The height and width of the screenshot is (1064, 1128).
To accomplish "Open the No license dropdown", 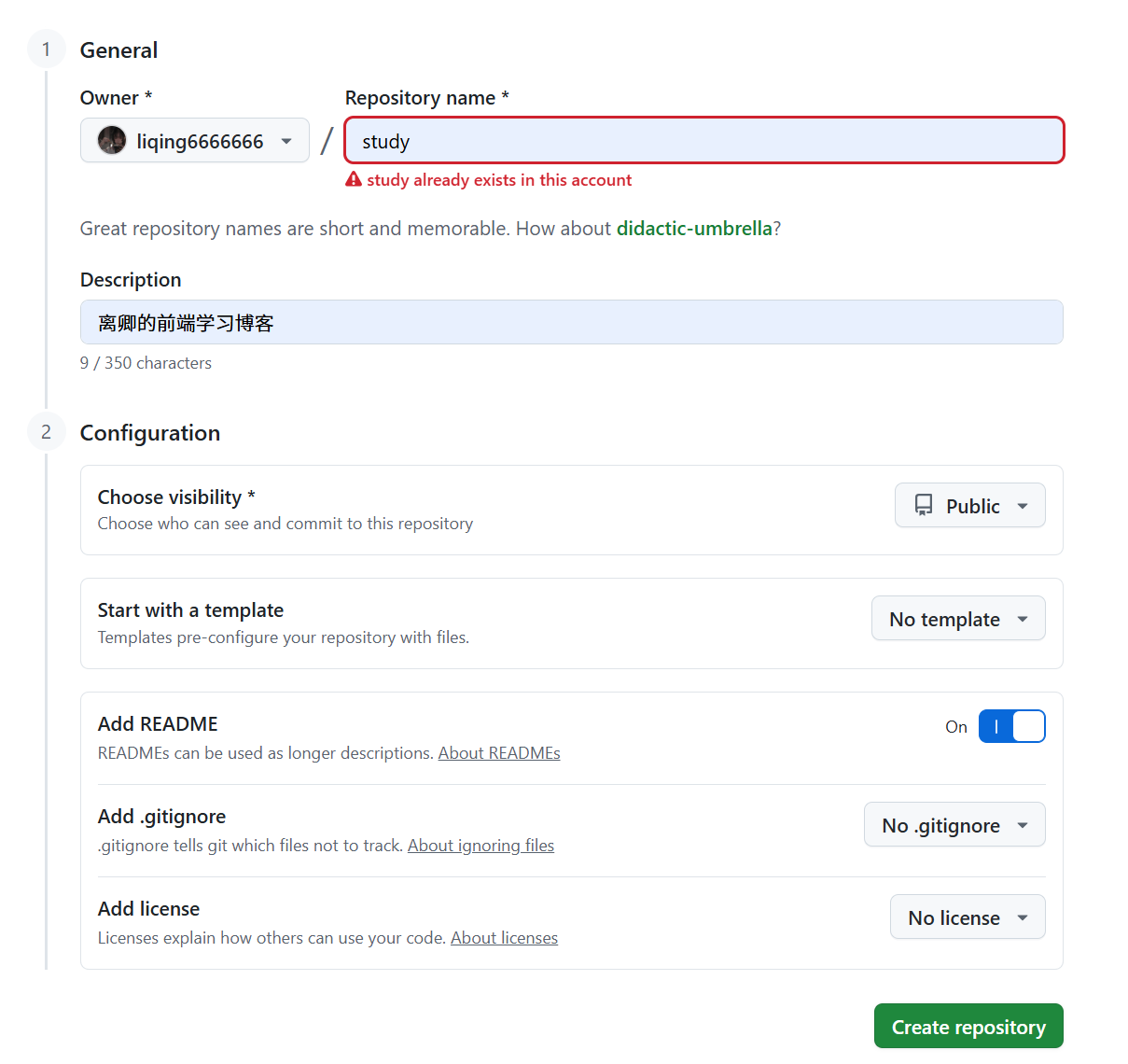I will point(967,917).
